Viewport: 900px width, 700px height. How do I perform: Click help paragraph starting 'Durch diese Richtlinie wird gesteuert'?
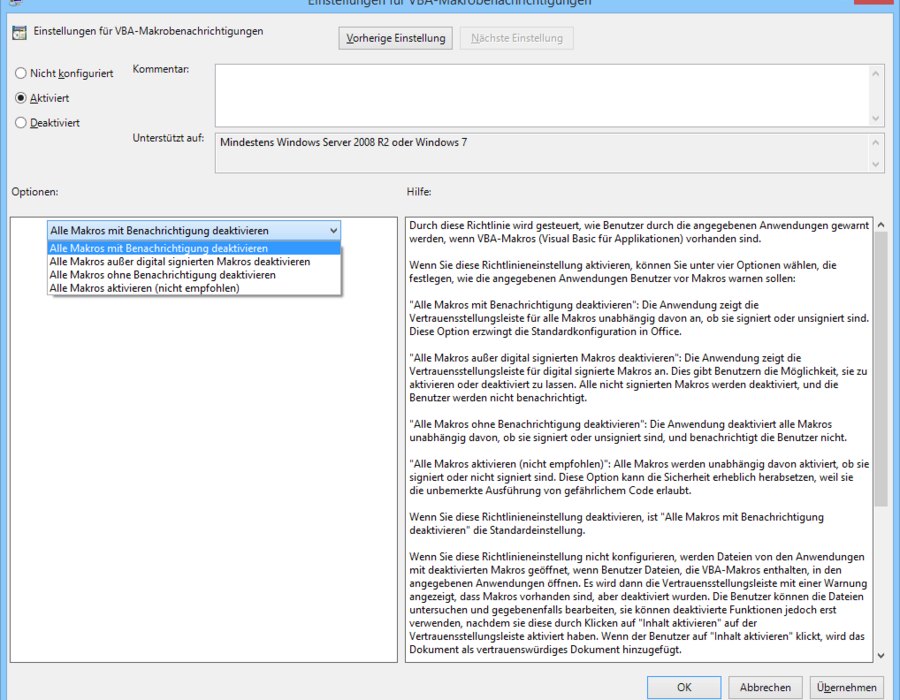pyautogui.click(x=639, y=232)
